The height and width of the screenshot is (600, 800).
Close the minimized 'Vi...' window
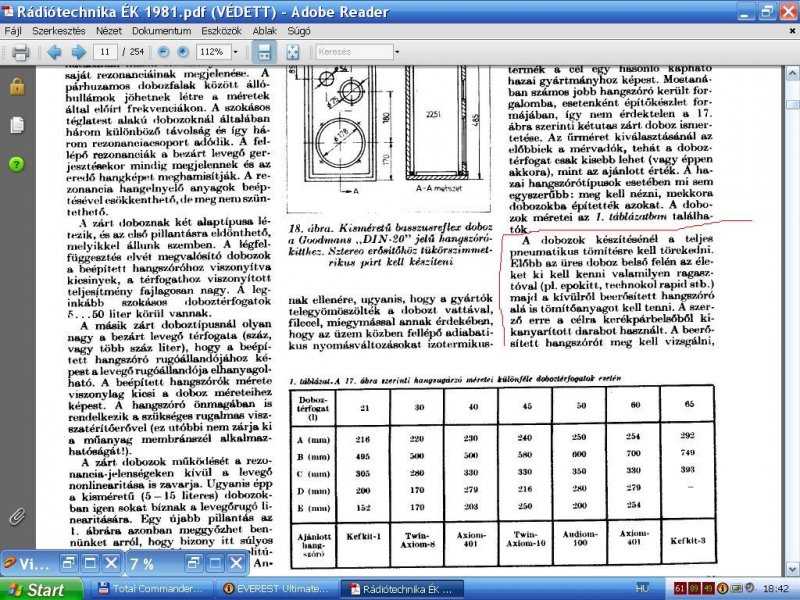pos(111,563)
